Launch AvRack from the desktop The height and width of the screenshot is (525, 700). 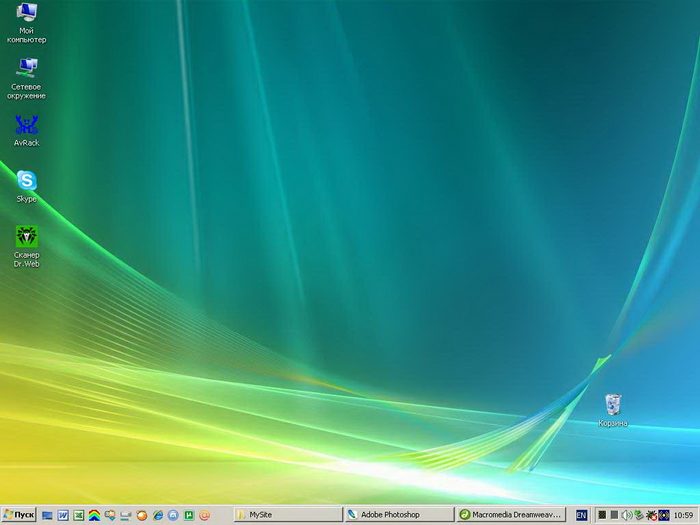pos(26,125)
